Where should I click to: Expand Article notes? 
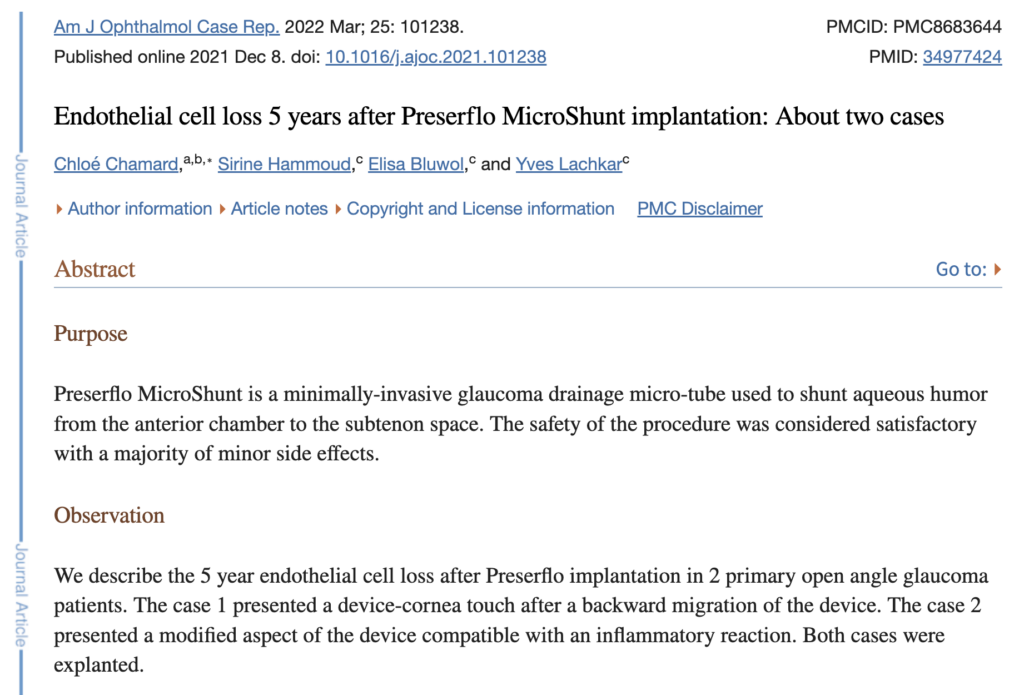coord(279,209)
